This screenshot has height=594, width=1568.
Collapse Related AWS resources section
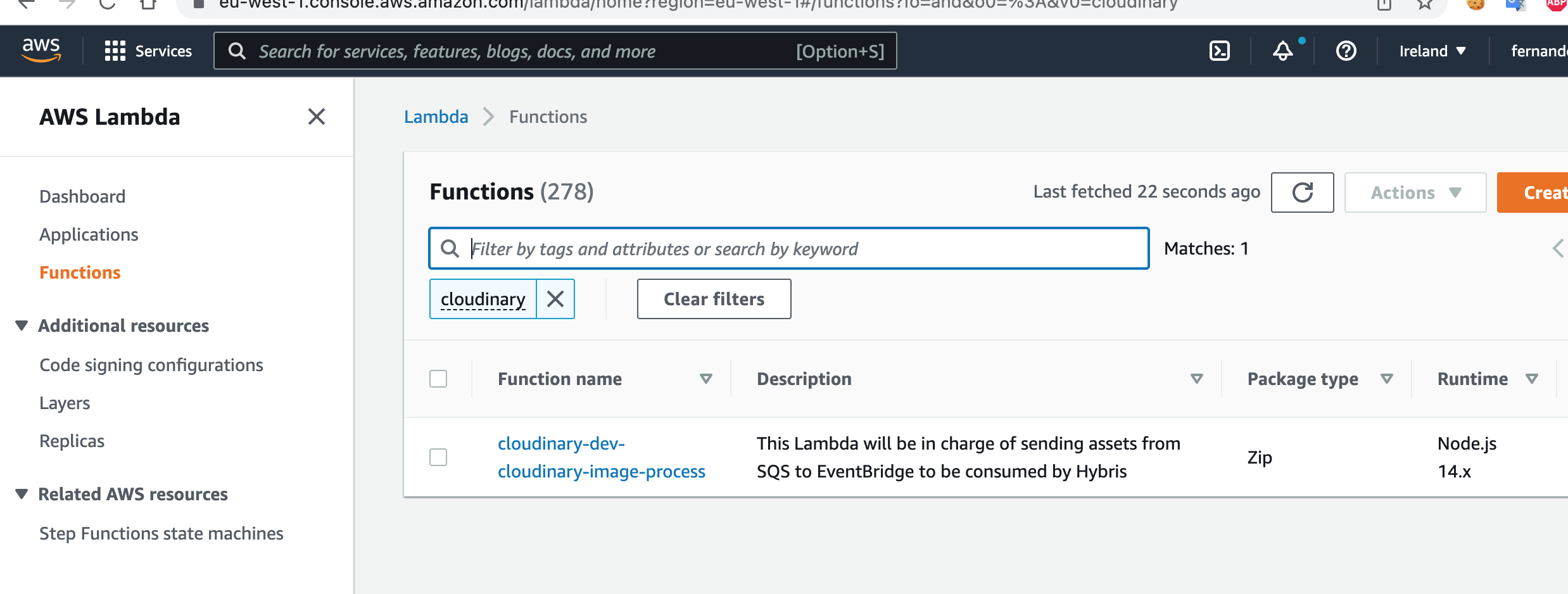[x=22, y=494]
